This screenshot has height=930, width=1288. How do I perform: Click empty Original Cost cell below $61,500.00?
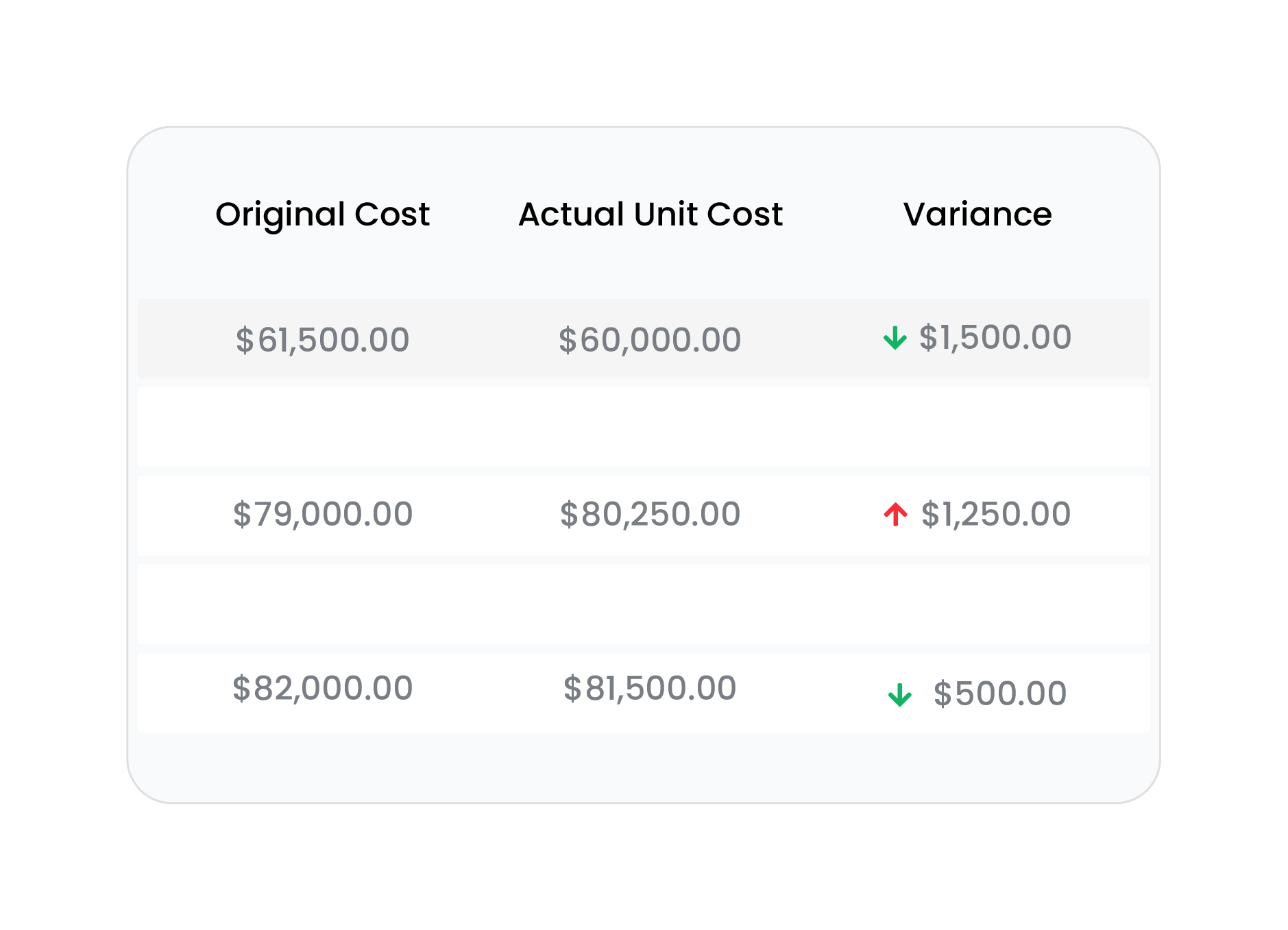[x=322, y=428]
